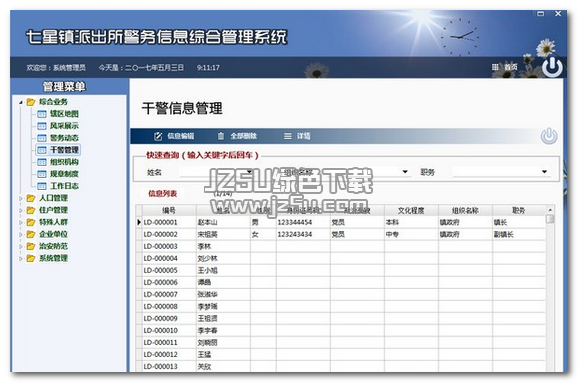Expand the 系统管理 tree node
The width and height of the screenshot is (578, 383).
21,259
